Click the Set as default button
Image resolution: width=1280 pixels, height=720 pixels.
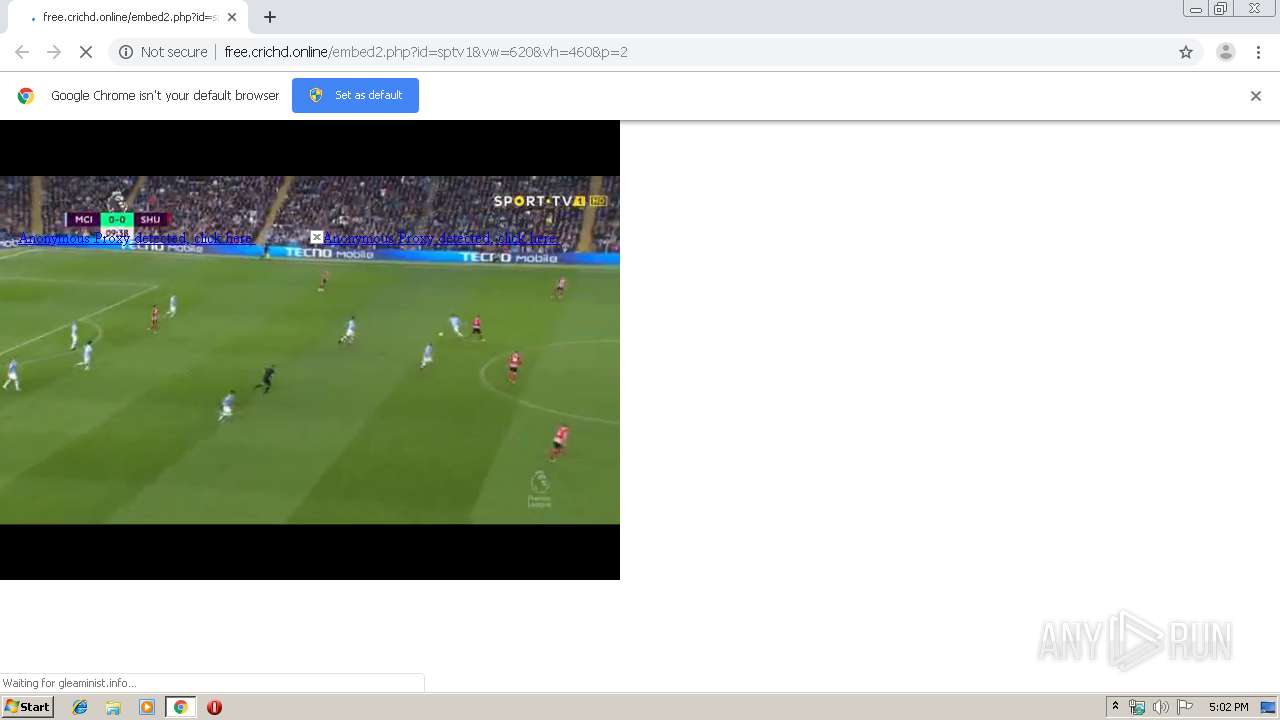click(355, 95)
